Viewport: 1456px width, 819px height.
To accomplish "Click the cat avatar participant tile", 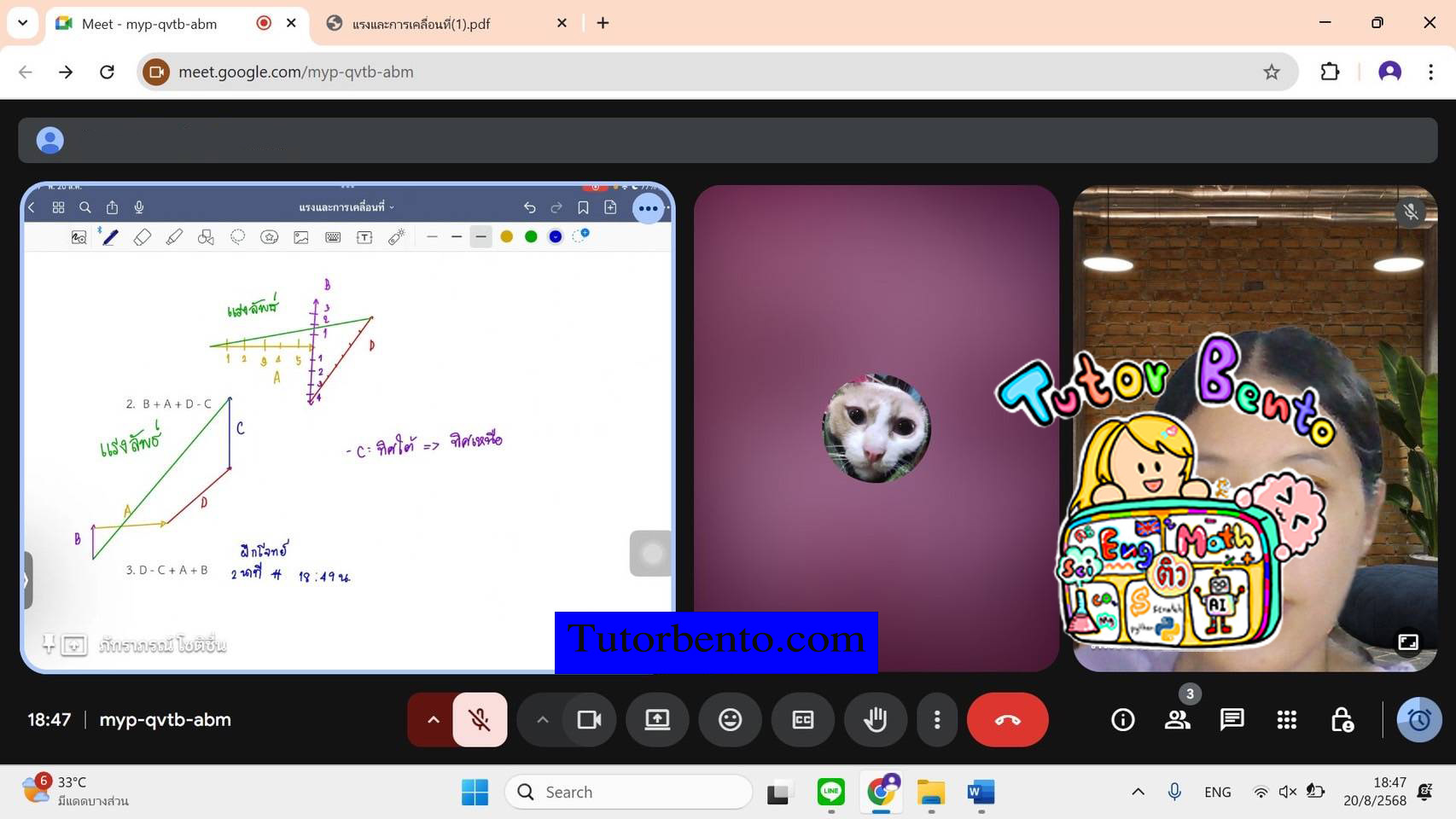I will [877, 428].
